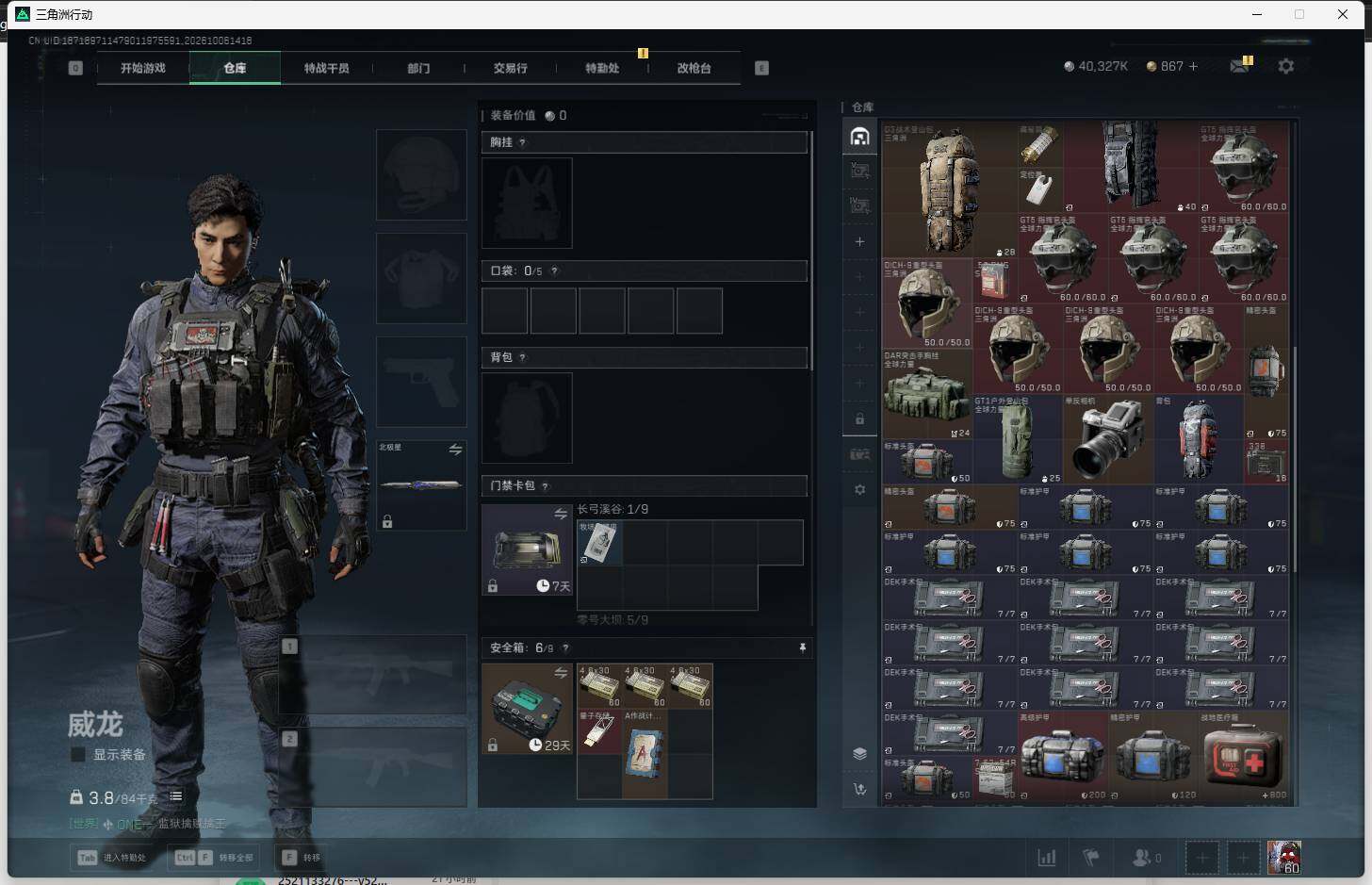Open the 改枪台 tab
Viewport: 1372px width, 885px height.
pyautogui.click(x=694, y=68)
